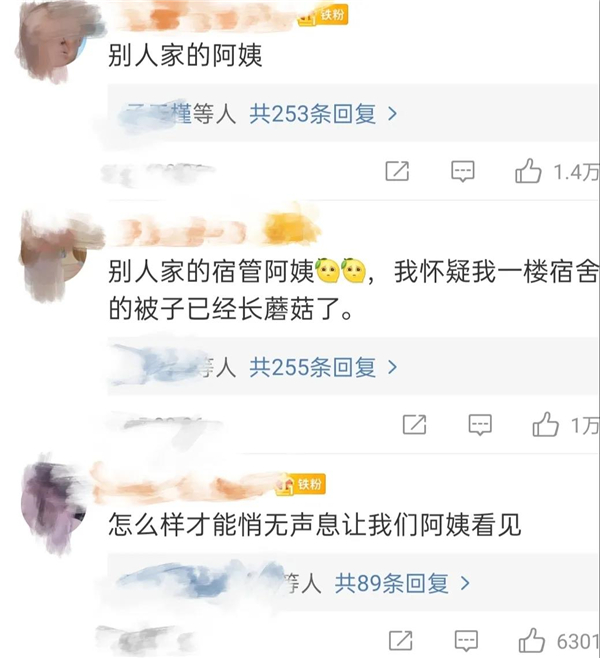Share the '别人家的阿姨' comment

(397, 171)
